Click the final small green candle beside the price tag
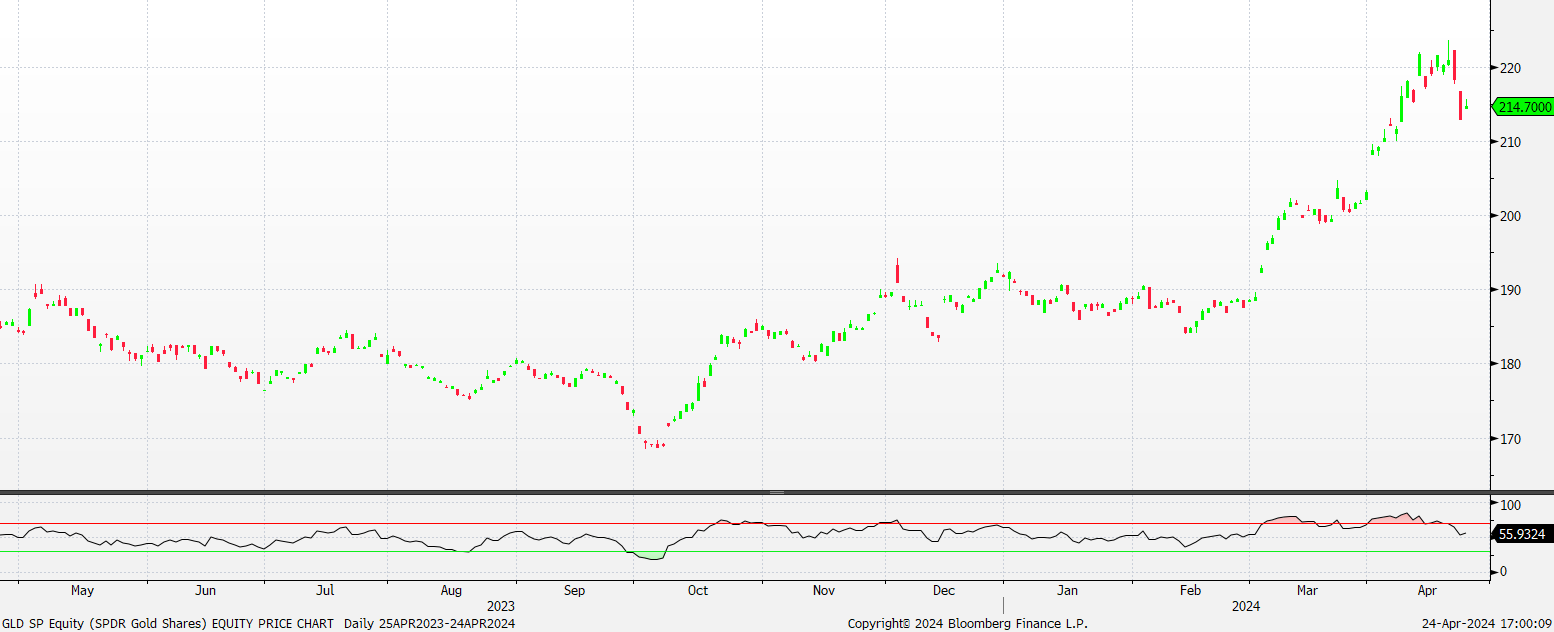The height and width of the screenshot is (632, 1554). (x=1466, y=104)
